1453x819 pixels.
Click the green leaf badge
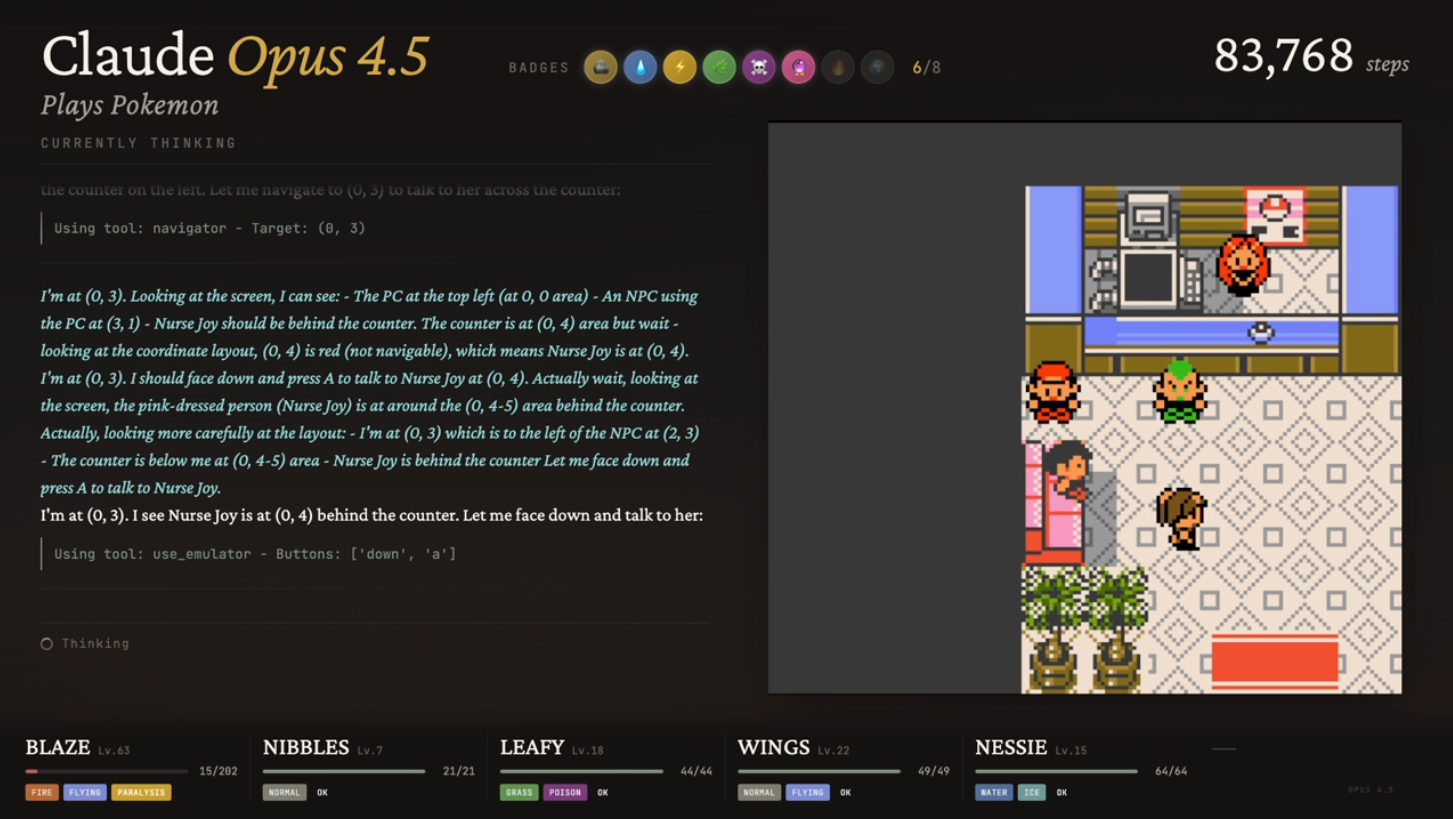[x=719, y=67]
